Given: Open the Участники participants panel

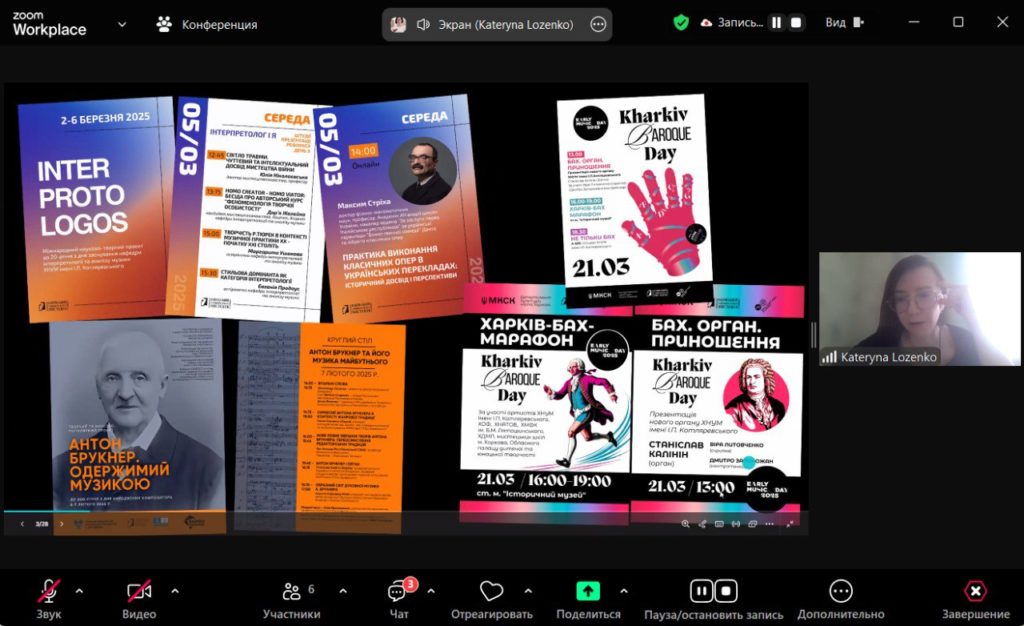Looking at the screenshot, I should click(291, 597).
